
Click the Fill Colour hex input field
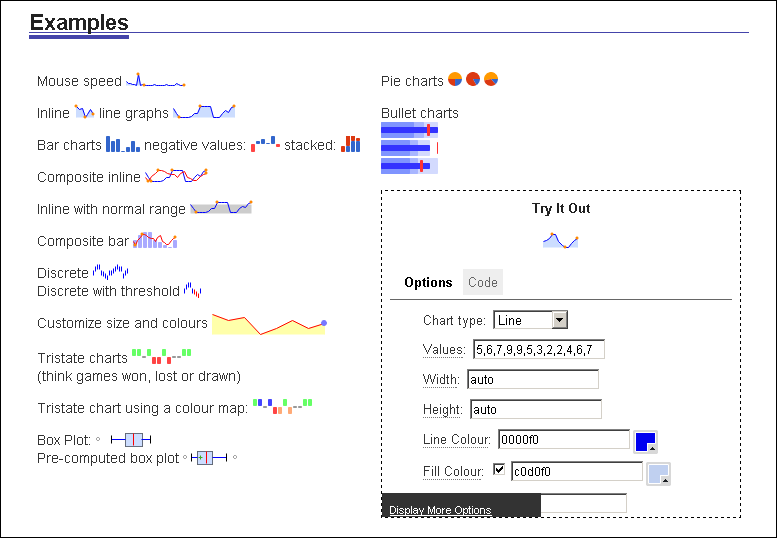pyautogui.click(x=577, y=471)
